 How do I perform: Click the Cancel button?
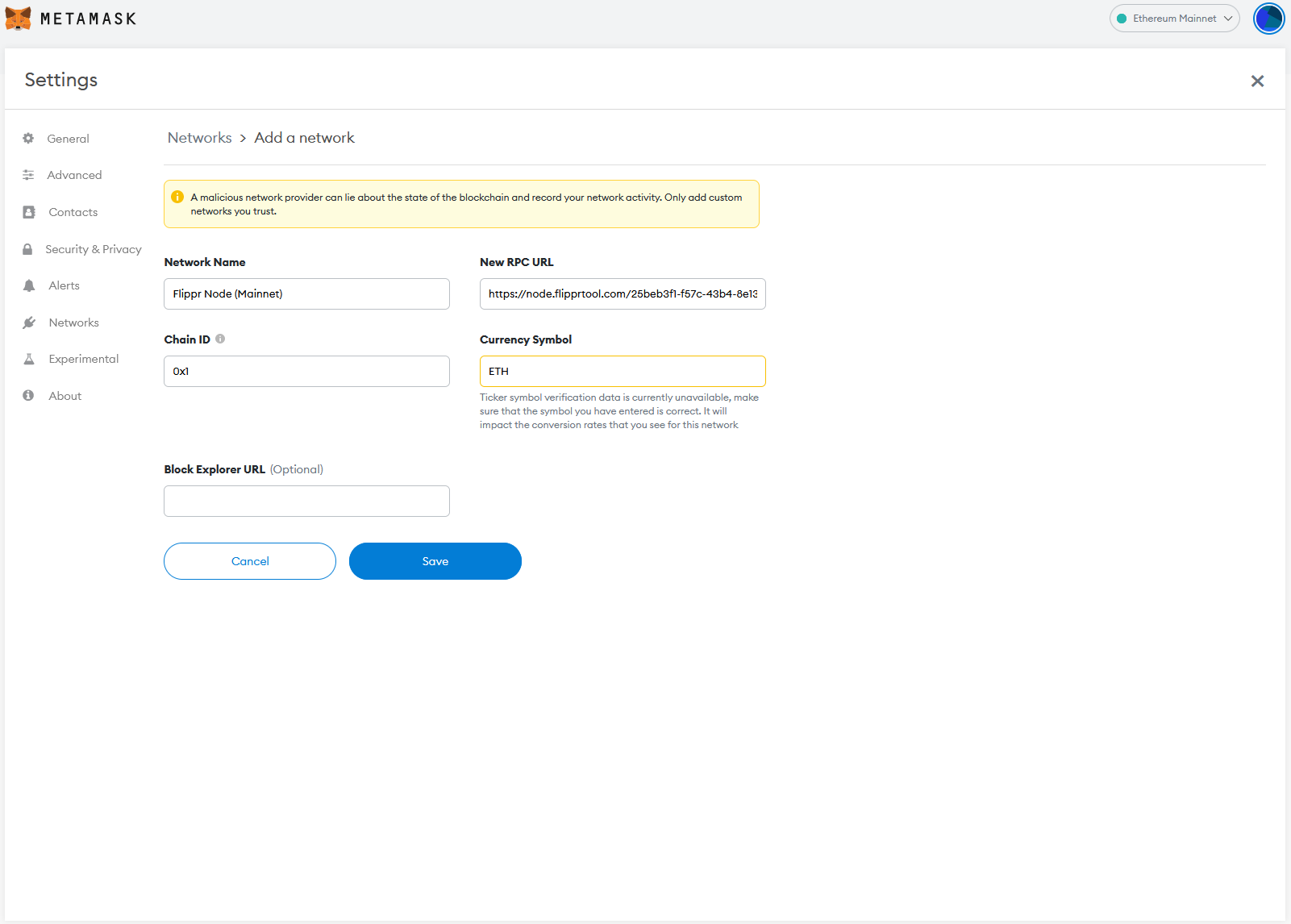pos(250,561)
